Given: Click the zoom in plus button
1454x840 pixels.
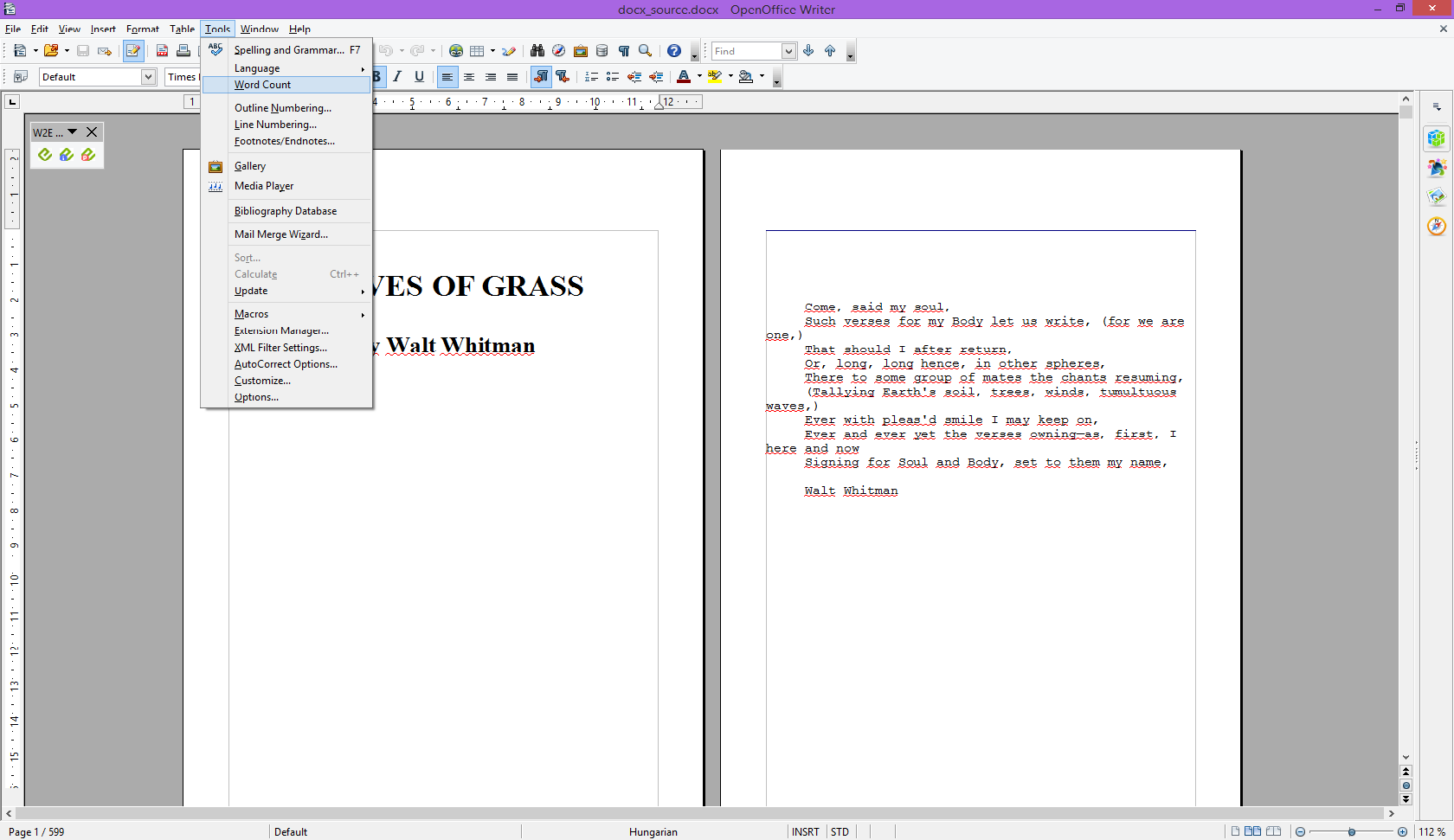Looking at the screenshot, I should coord(1402,831).
